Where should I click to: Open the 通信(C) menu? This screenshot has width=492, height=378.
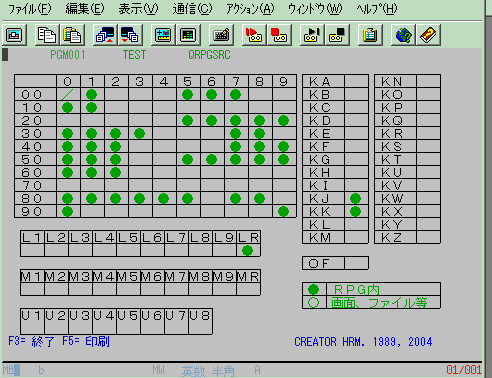coord(192,9)
